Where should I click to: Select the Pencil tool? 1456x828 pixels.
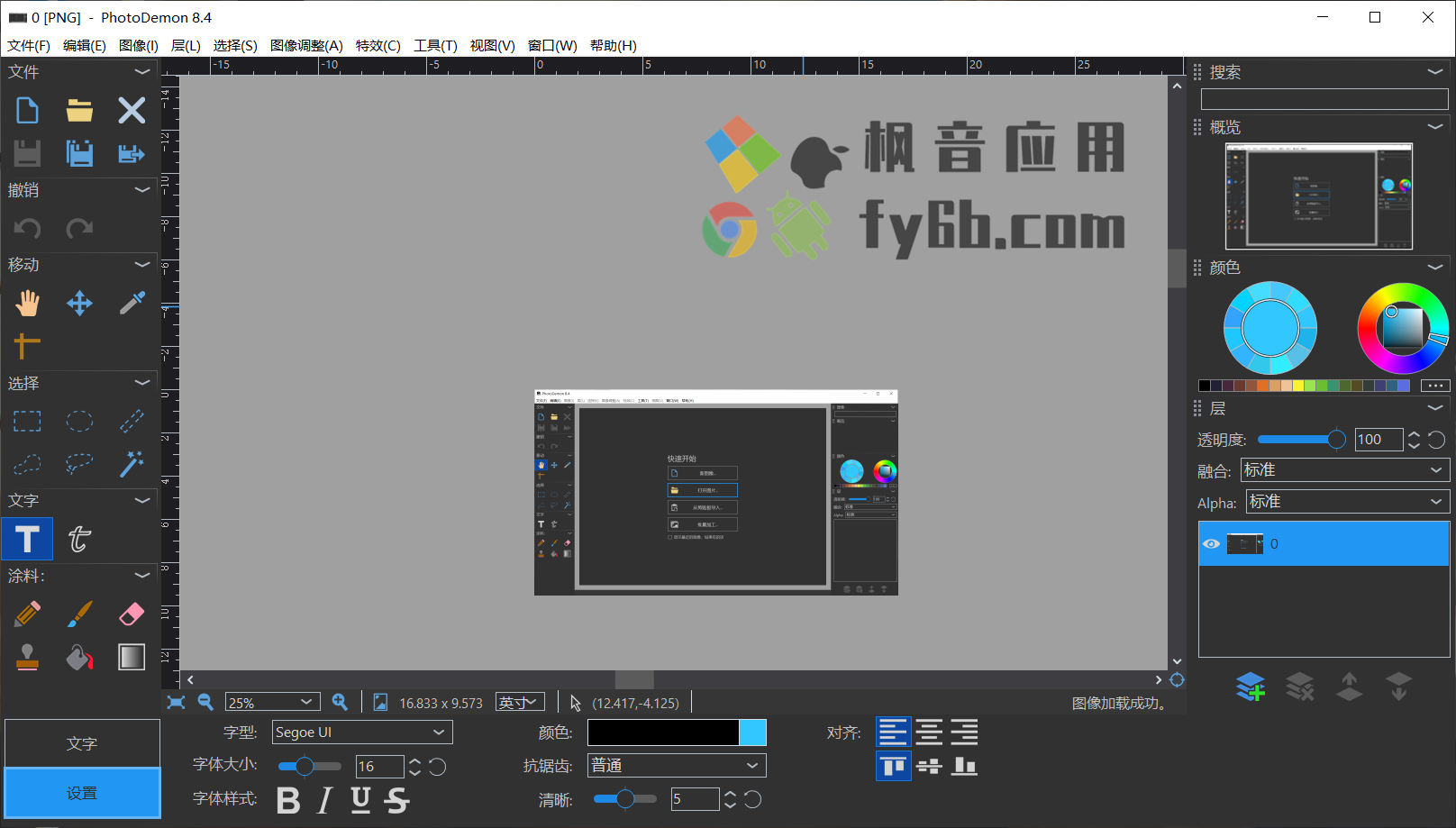27,614
